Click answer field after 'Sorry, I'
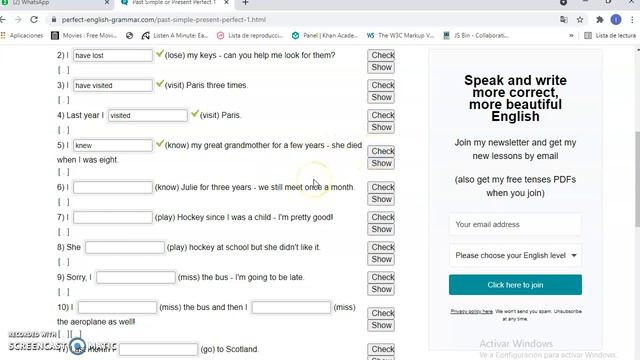 point(136,277)
